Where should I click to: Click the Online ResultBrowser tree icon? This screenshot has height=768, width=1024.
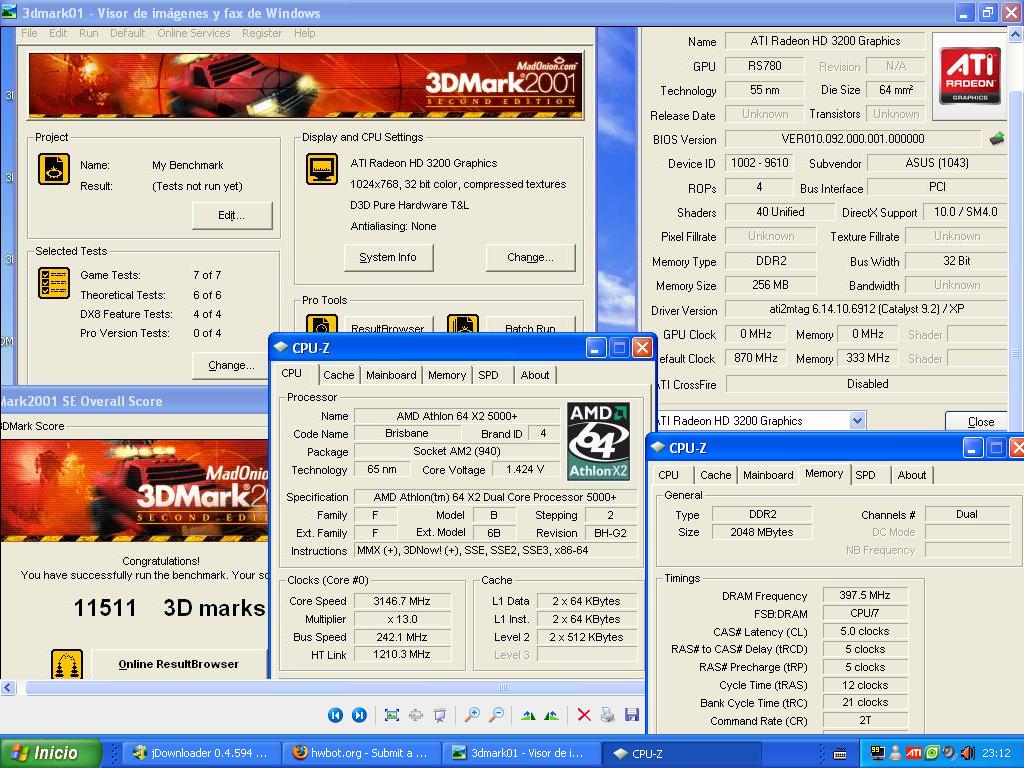pyautogui.click(x=67, y=664)
